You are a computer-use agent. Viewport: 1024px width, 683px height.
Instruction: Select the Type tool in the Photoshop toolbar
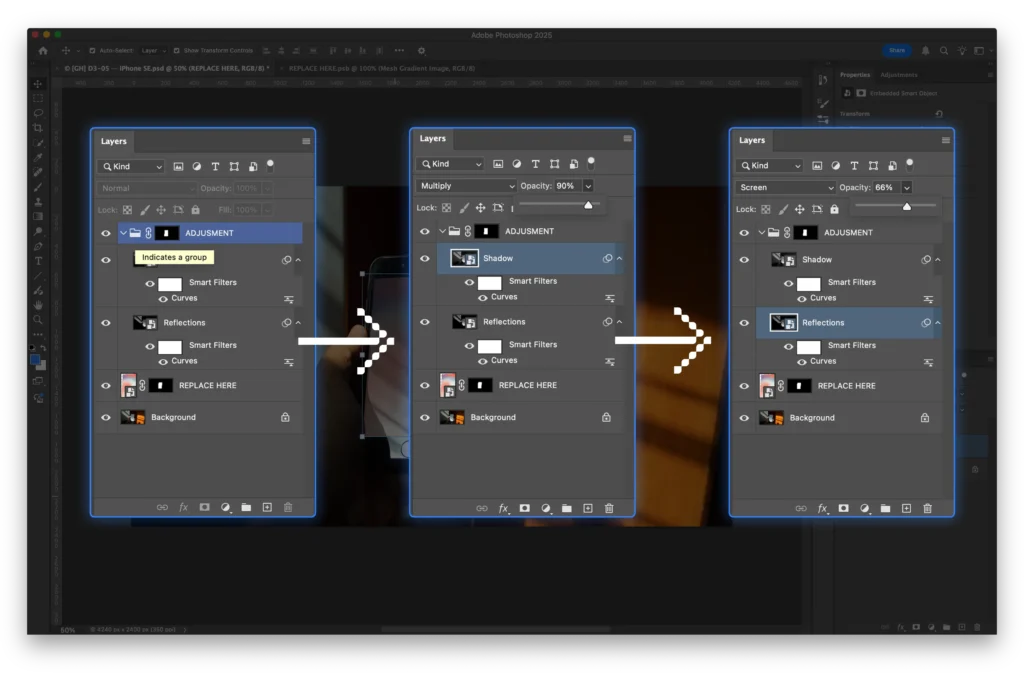tap(38, 261)
